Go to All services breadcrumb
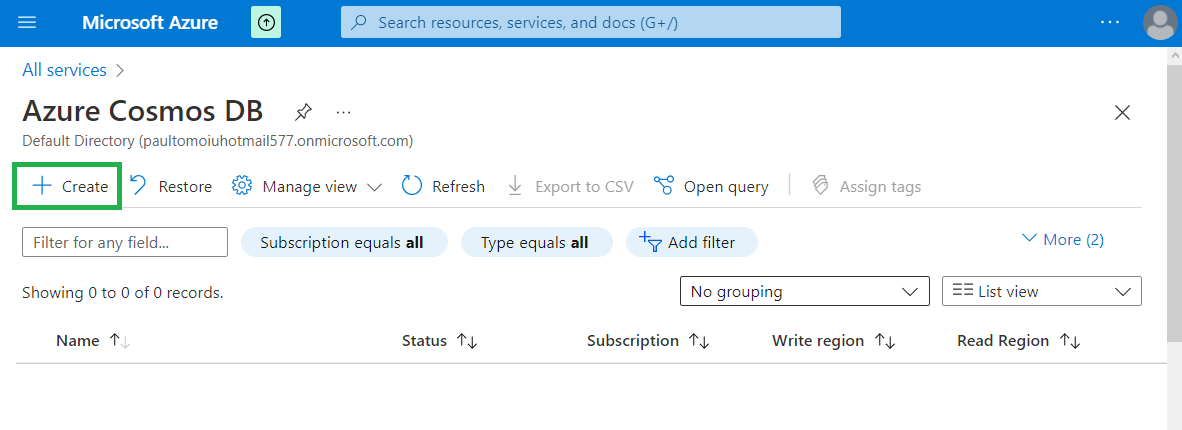 tap(65, 70)
